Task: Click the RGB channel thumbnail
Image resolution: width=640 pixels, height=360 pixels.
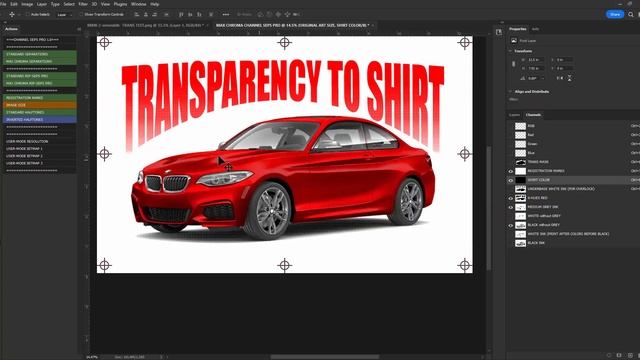Action: click(x=520, y=126)
